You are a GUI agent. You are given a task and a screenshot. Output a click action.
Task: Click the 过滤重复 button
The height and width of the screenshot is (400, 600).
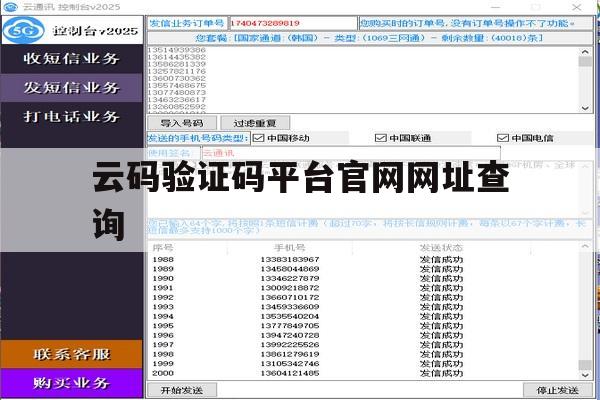[x=255, y=123]
